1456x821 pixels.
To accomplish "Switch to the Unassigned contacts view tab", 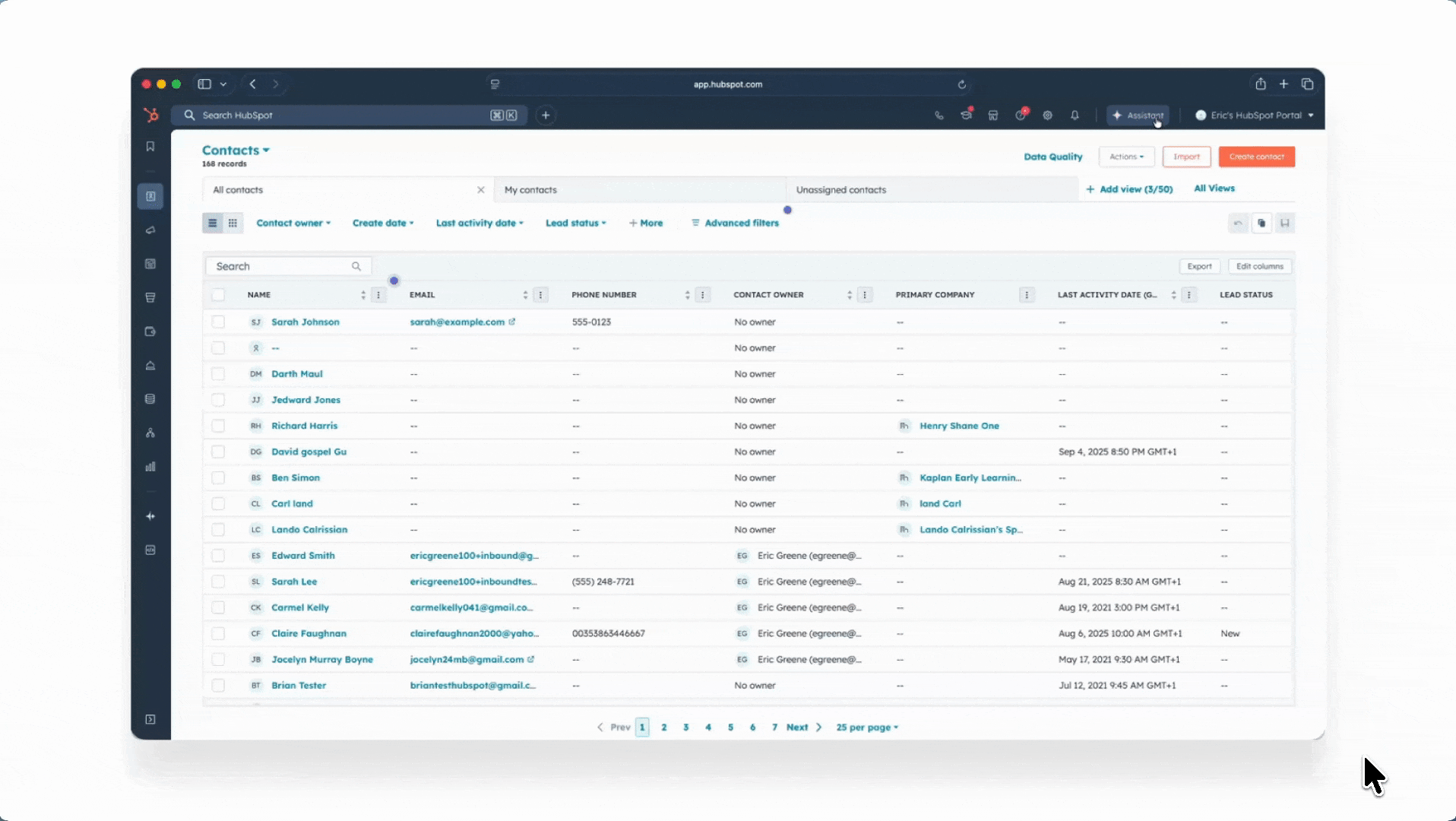I will coord(932,190).
